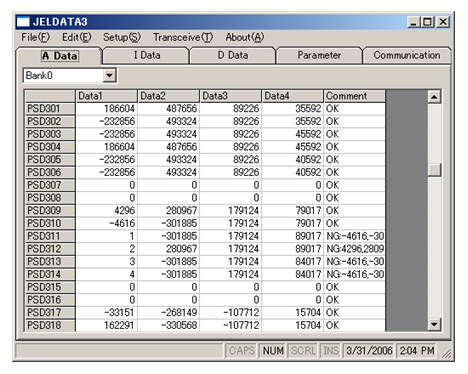Maximize the JELDATA3 window

click(x=427, y=22)
